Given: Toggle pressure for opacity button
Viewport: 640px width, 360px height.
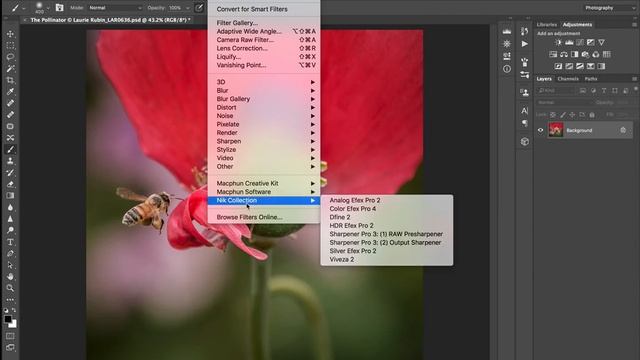Looking at the screenshot, I should pyautogui.click(x=199, y=8).
